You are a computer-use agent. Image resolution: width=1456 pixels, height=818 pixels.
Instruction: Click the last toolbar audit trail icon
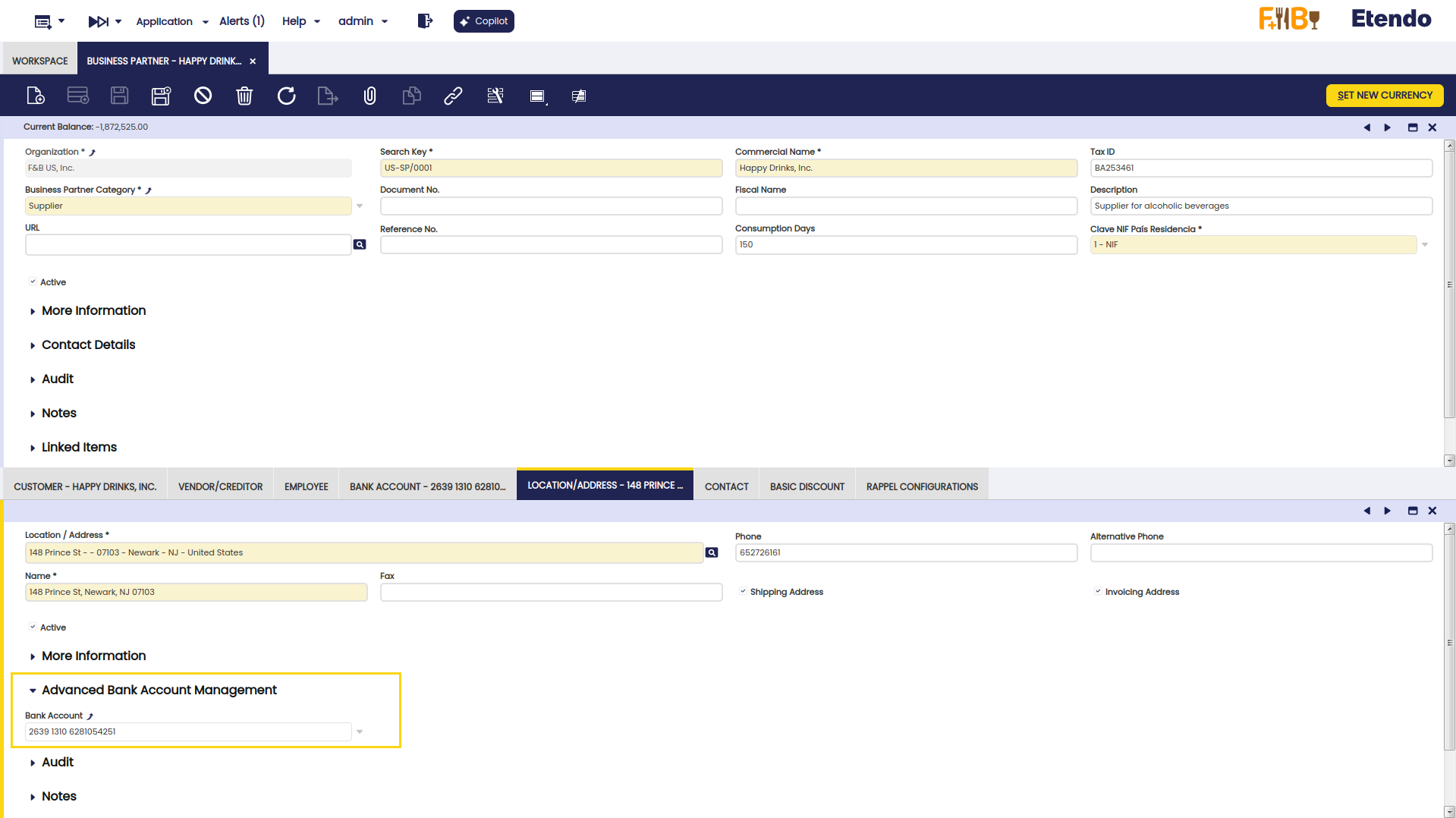pos(579,96)
